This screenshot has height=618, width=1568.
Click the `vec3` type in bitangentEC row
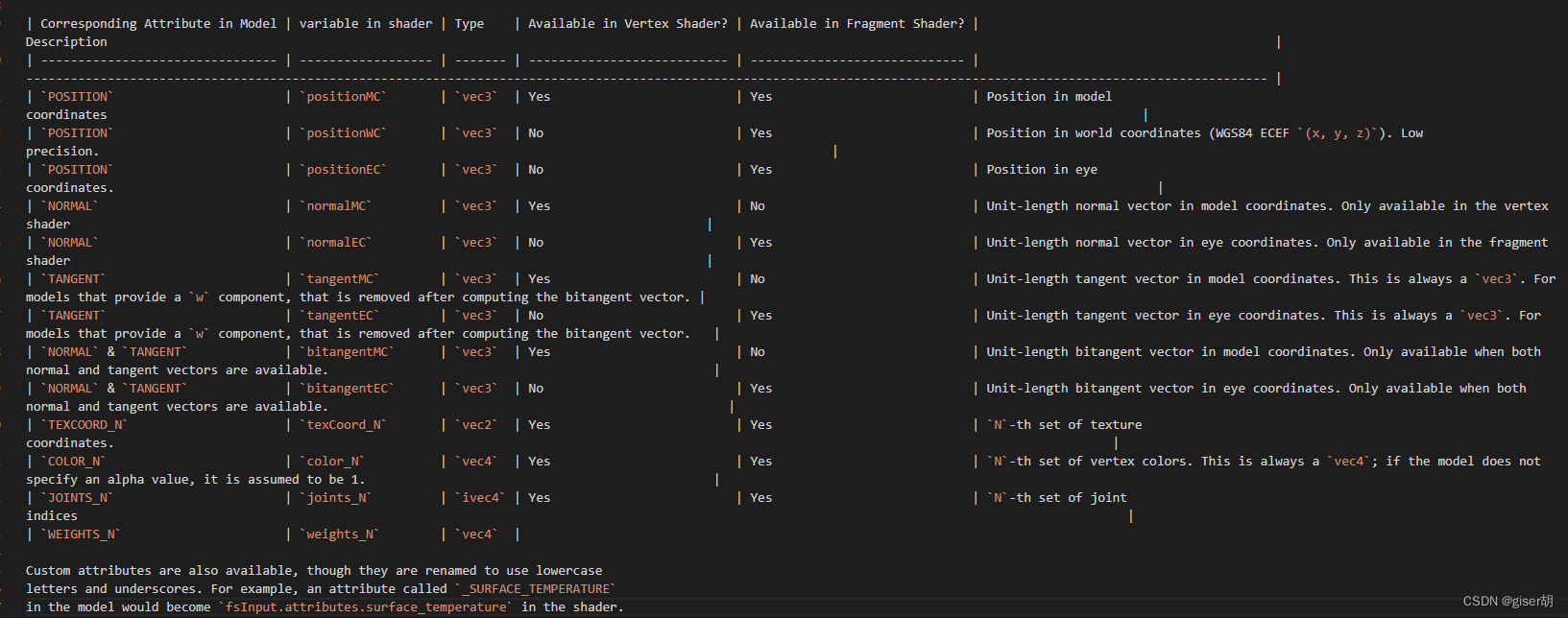476,388
